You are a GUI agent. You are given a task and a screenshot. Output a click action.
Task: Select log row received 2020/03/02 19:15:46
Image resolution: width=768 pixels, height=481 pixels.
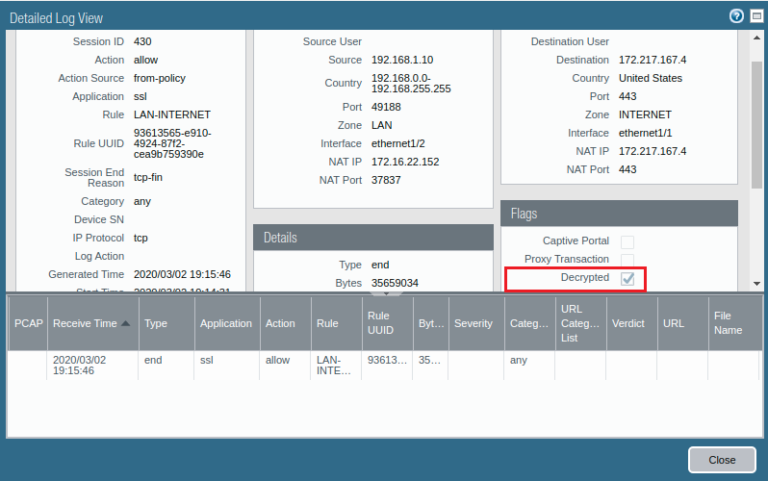(x=385, y=365)
